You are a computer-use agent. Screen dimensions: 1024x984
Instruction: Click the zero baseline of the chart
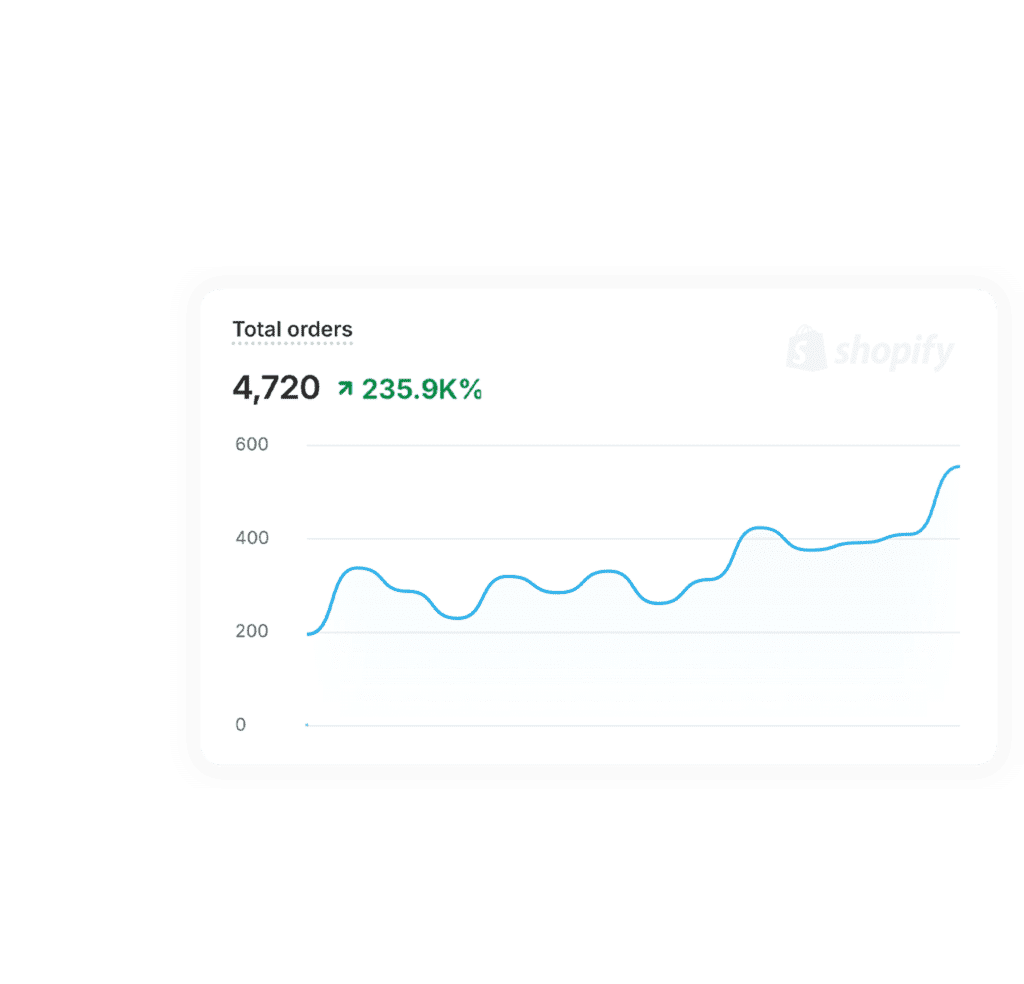point(633,725)
